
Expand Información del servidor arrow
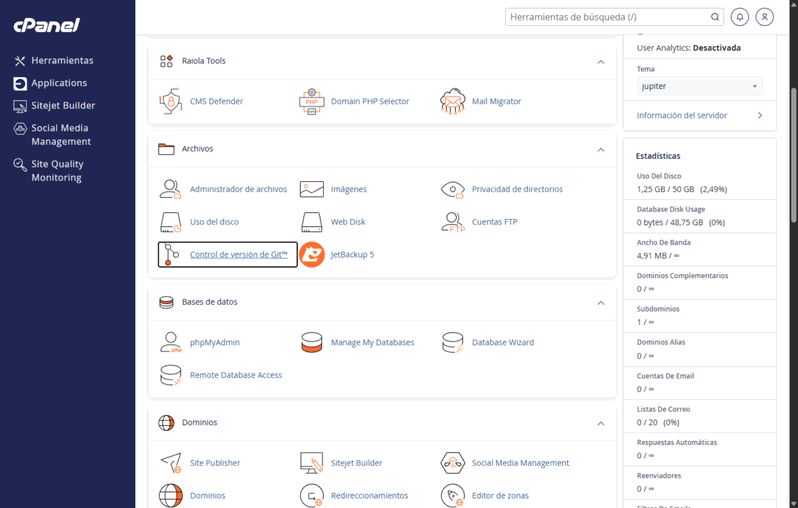760,116
